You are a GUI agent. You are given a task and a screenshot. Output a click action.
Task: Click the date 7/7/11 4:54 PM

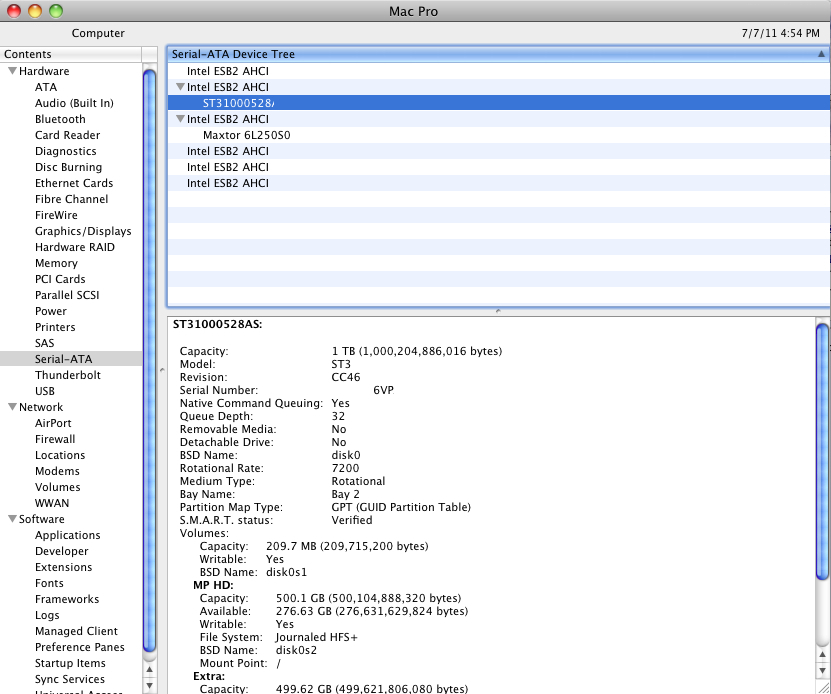pos(781,33)
